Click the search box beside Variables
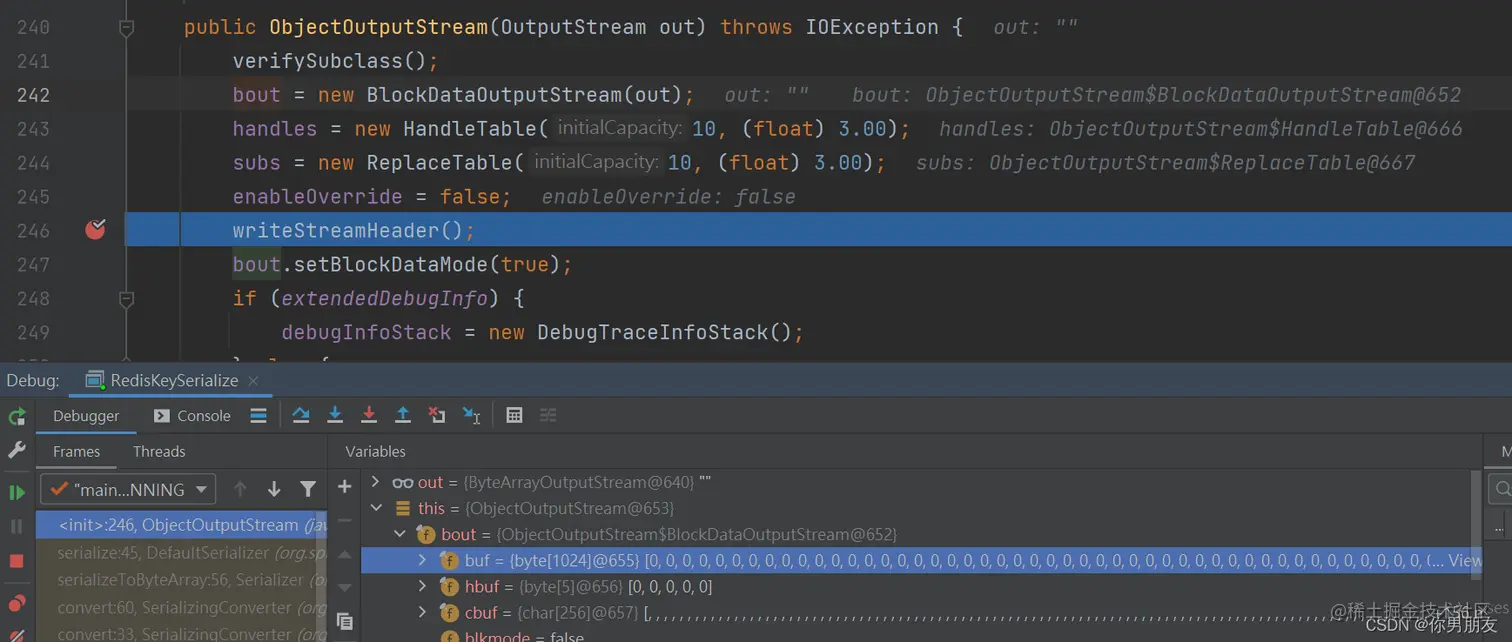 (x=1499, y=488)
